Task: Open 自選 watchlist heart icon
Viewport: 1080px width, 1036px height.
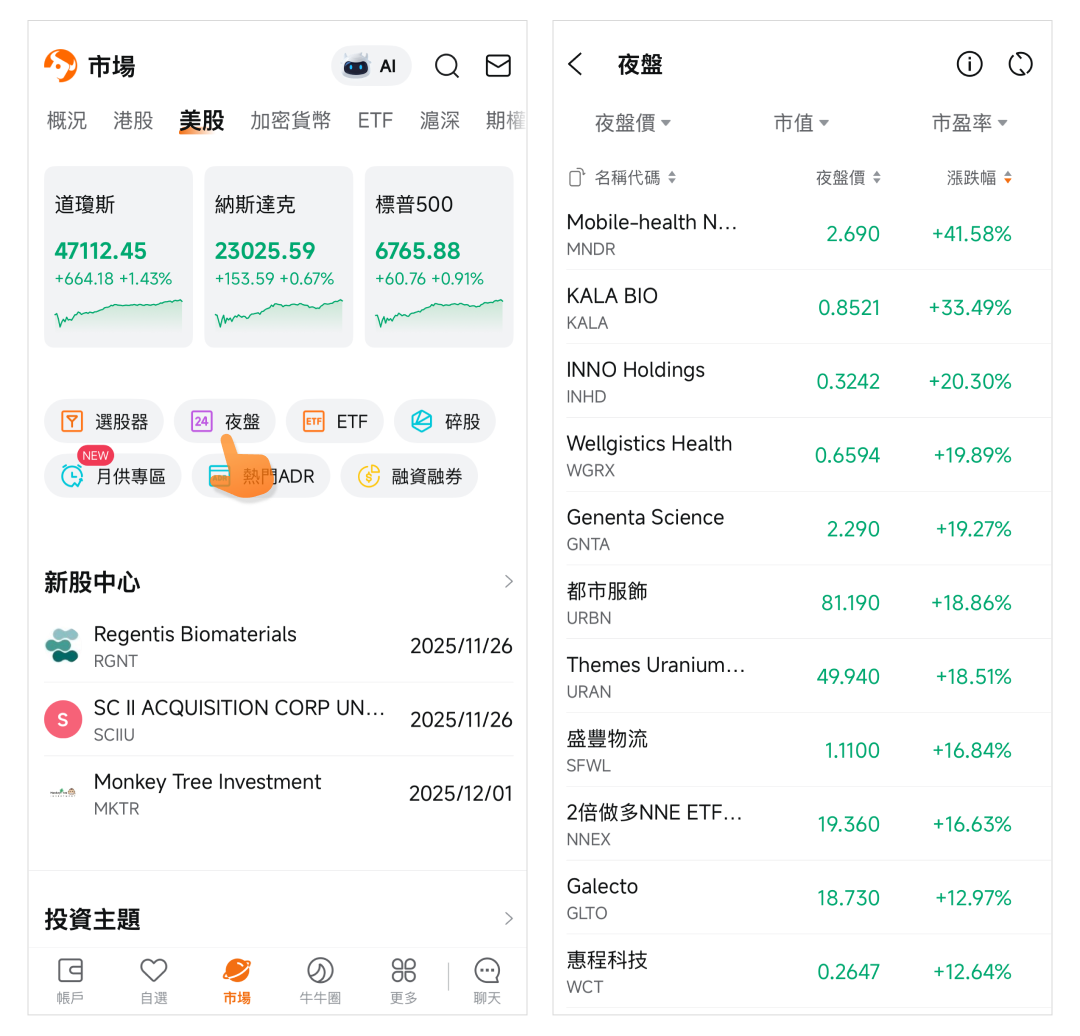Action: pyautogui.click(x=153, y=978)
